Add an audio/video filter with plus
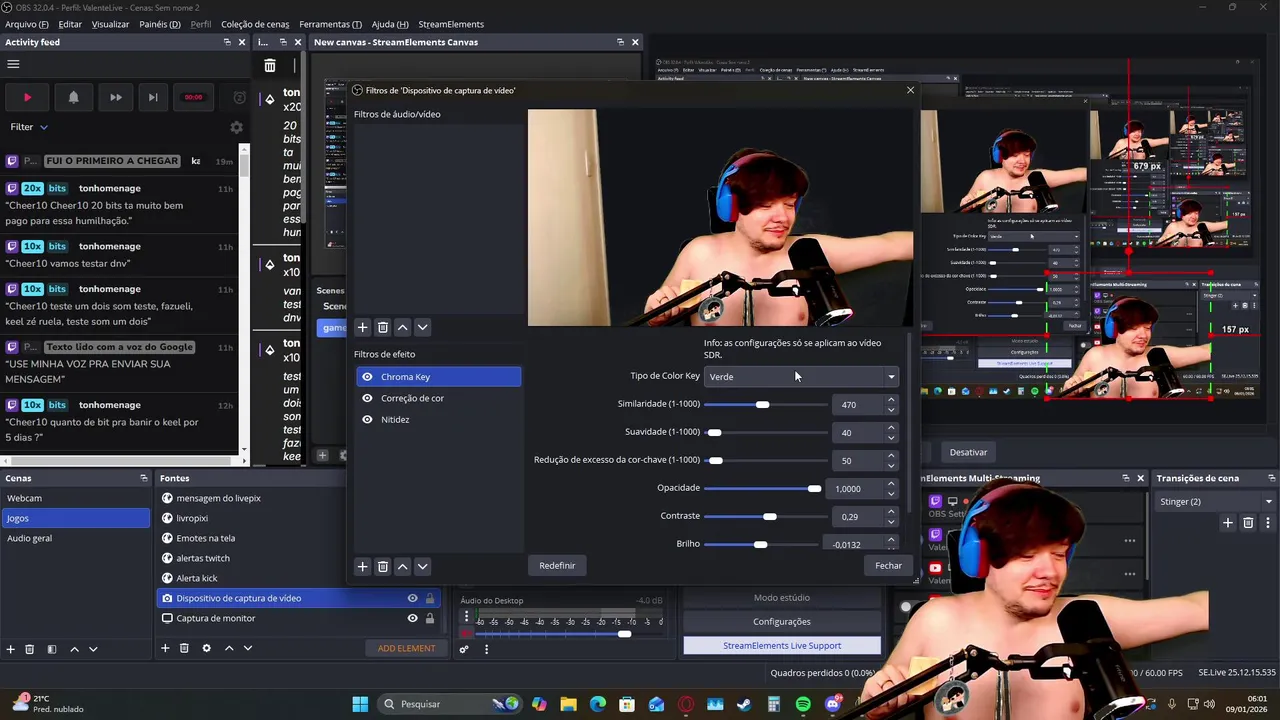 point(363,327)
